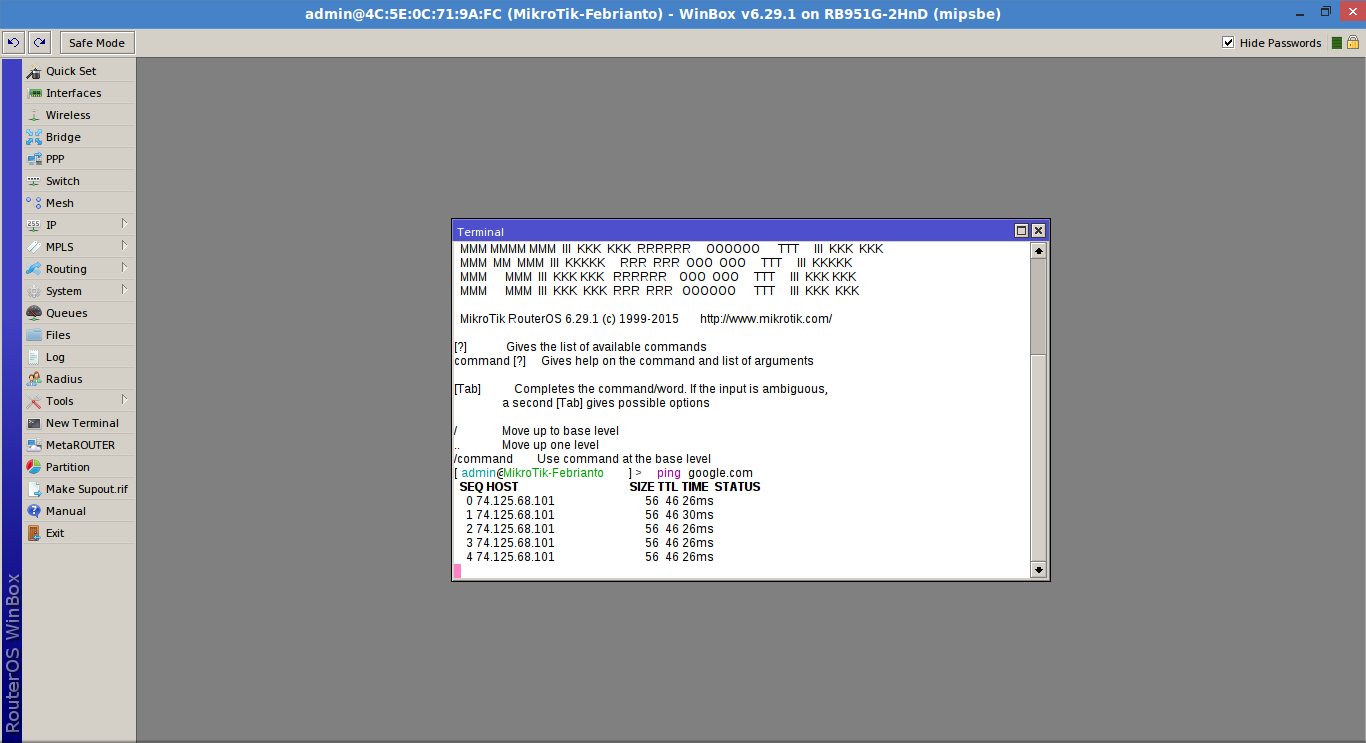Screen dimensions: 1366x743
Task: Click the IP menu icon
Action: pyautogui.click(x=34, y=225)
